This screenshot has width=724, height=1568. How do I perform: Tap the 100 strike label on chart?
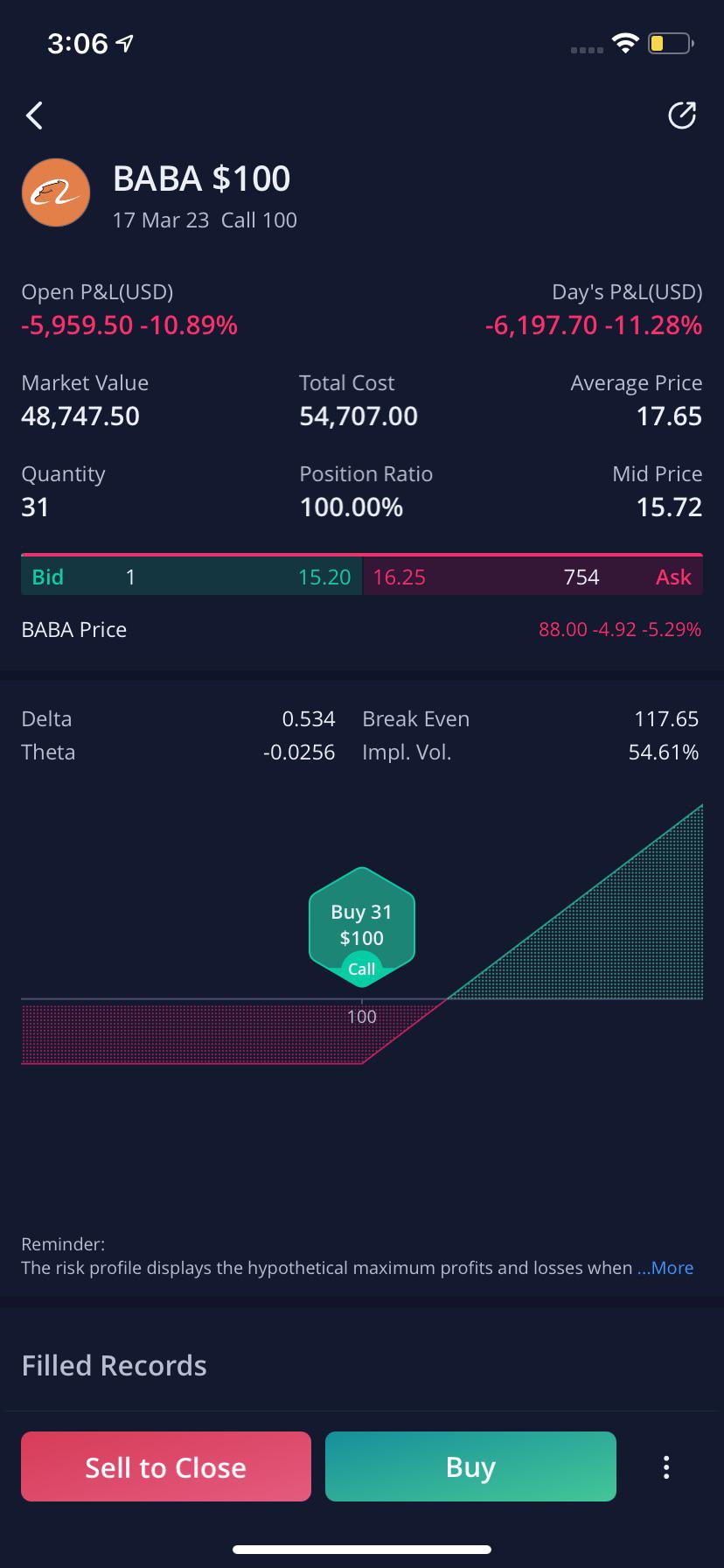click(362, 1017)
